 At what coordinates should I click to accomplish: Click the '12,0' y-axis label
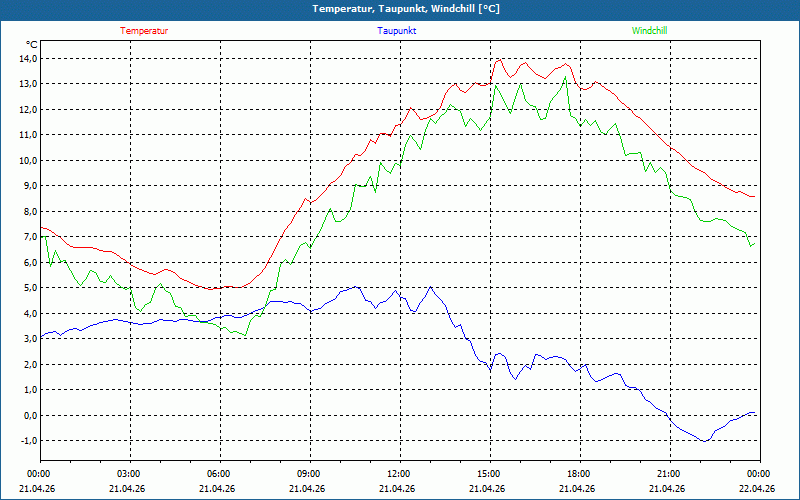[29, 110]
